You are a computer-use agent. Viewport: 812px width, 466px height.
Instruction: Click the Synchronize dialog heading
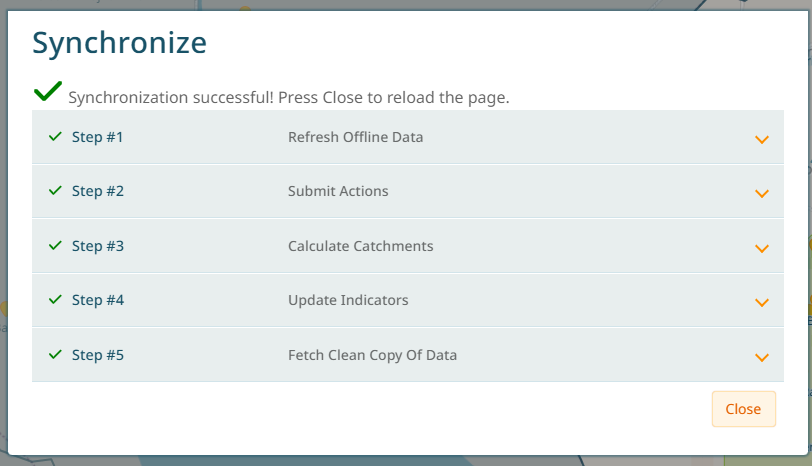(x=120, y=43)
